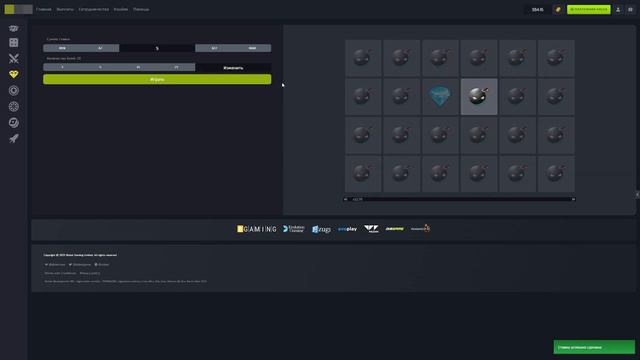Click the bet amount field showing 5
Image resolution: width=640 pixels, height=360 pixels.
(x=157, y=48)
